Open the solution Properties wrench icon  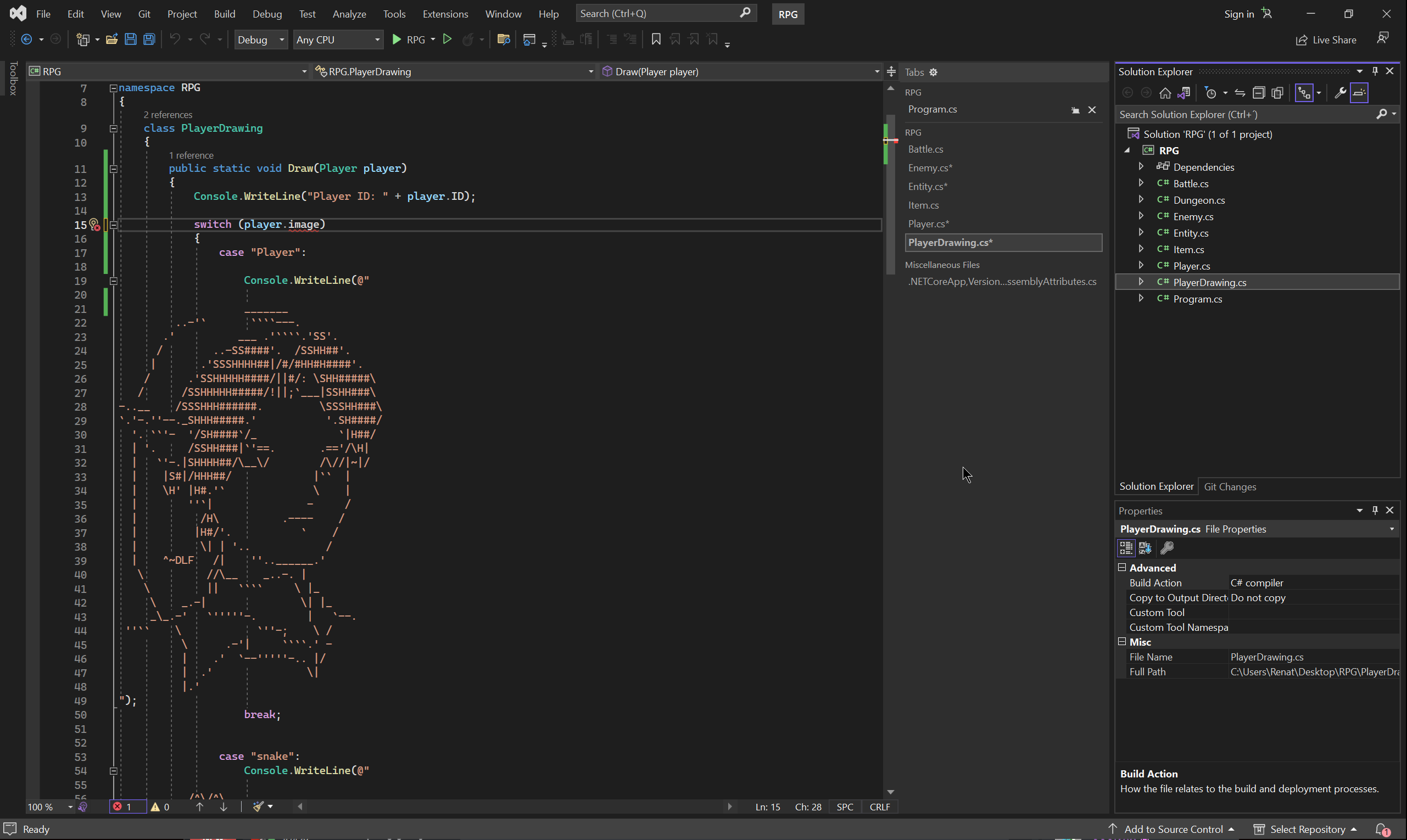click(x=1339, y=93)
